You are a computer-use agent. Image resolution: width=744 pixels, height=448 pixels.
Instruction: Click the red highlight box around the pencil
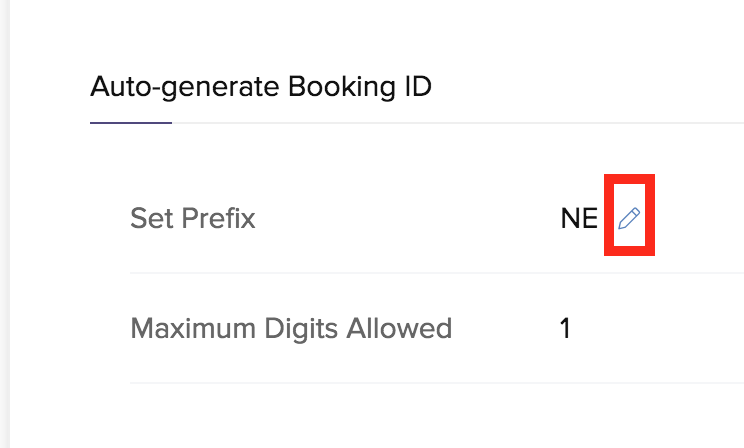click(x=629, y=215)
